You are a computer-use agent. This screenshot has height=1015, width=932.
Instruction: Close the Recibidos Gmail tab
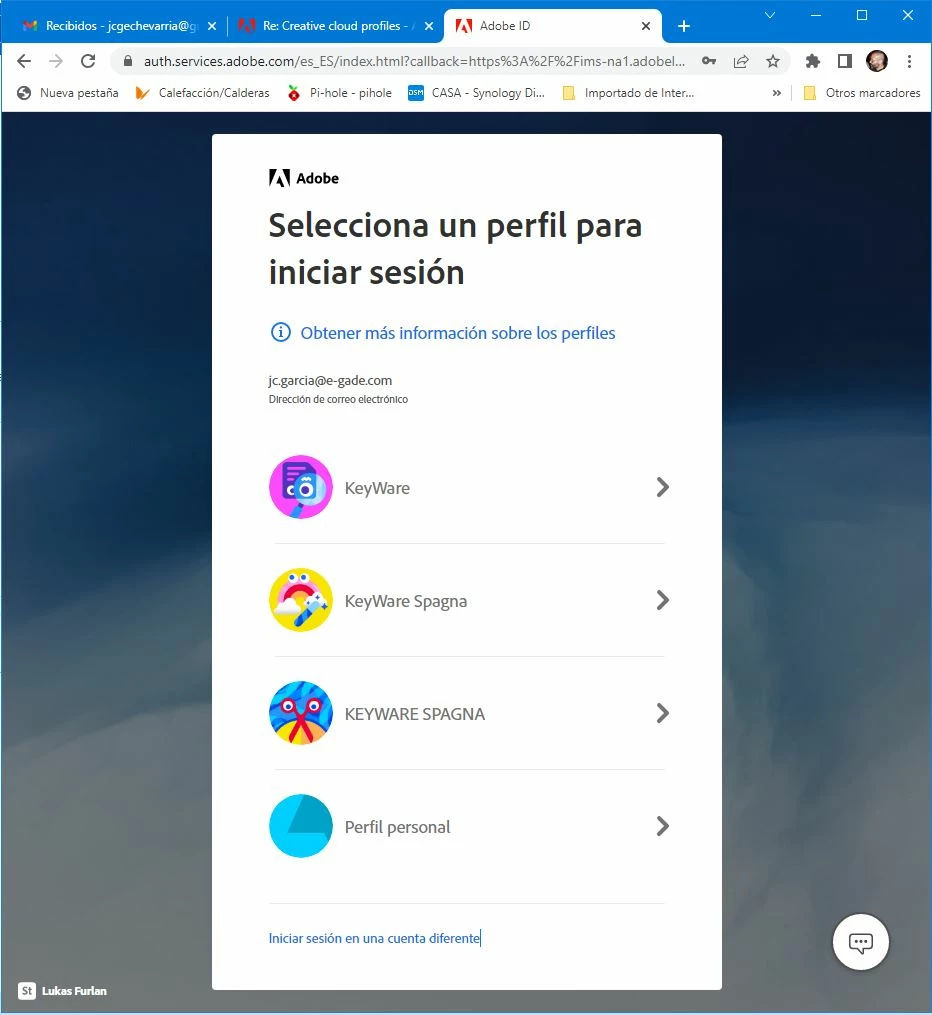point(212,26)
